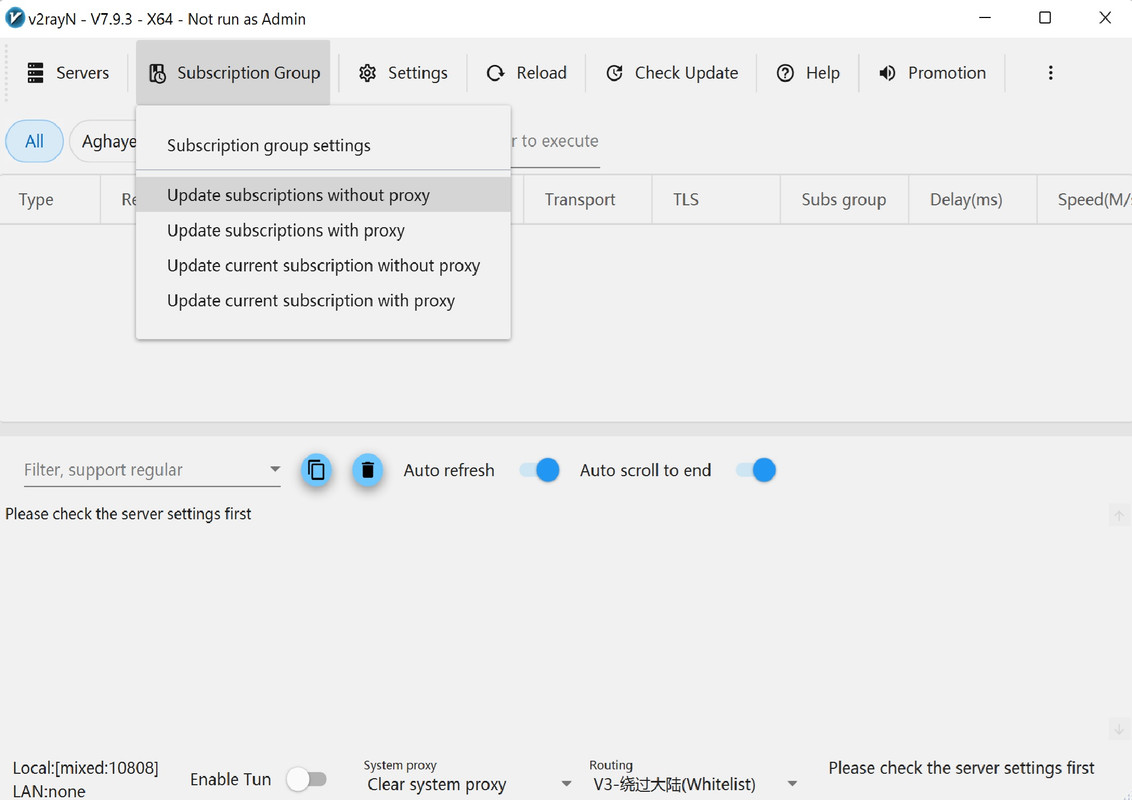The width and height of the screenshot is (1132, 800).
Task: Sort by the Subs group column header
Action: point(843,200)
